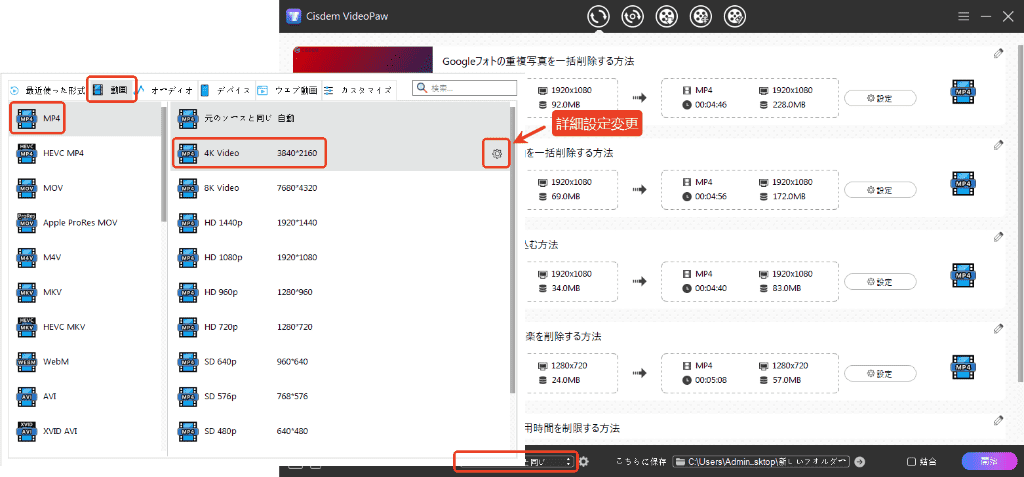Select HEVC MP4 in the format list
Image resolution: width=1024 pixels, height=477 pixels.
pyautogui.click(x=63, y=152)
